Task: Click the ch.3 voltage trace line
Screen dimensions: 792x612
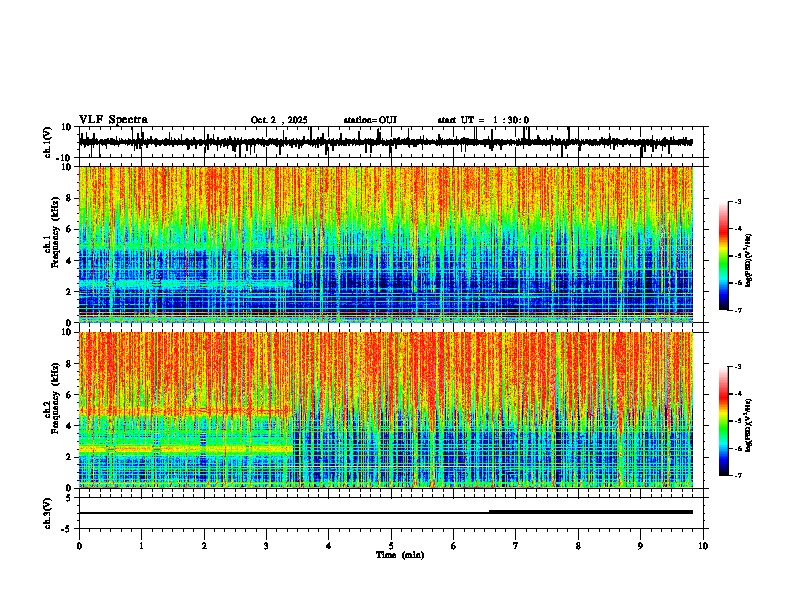Action: click(386, 513)
